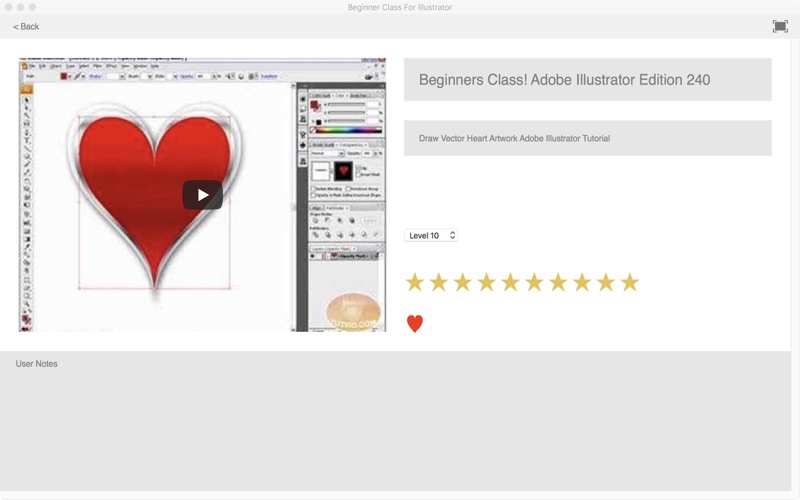Viewport: 800px width, 500px height.
Task: Rate five stars using the fifth star
Action: pyautogui.click(x=511, y=282)
